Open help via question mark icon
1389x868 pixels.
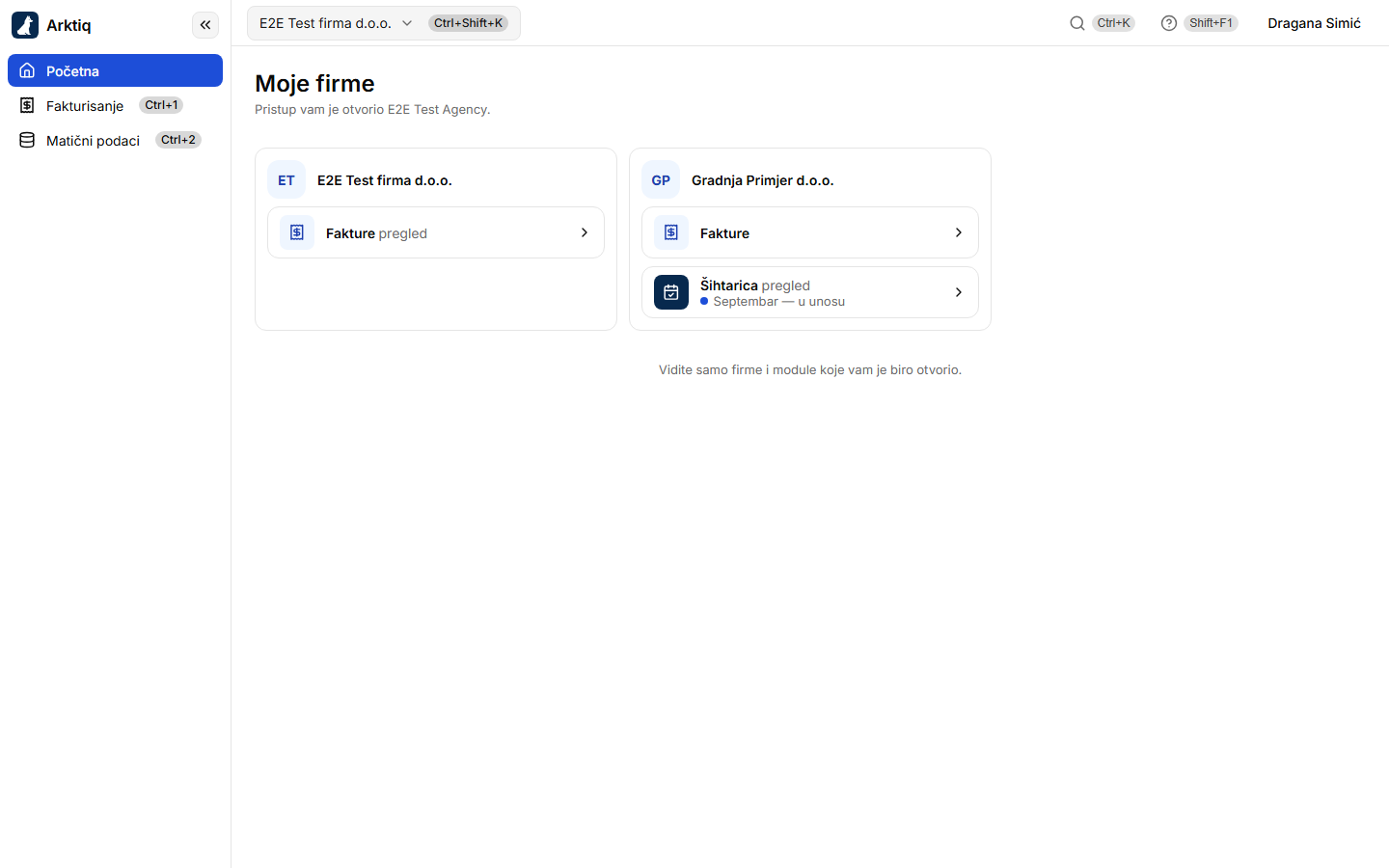coord(1169,23)
